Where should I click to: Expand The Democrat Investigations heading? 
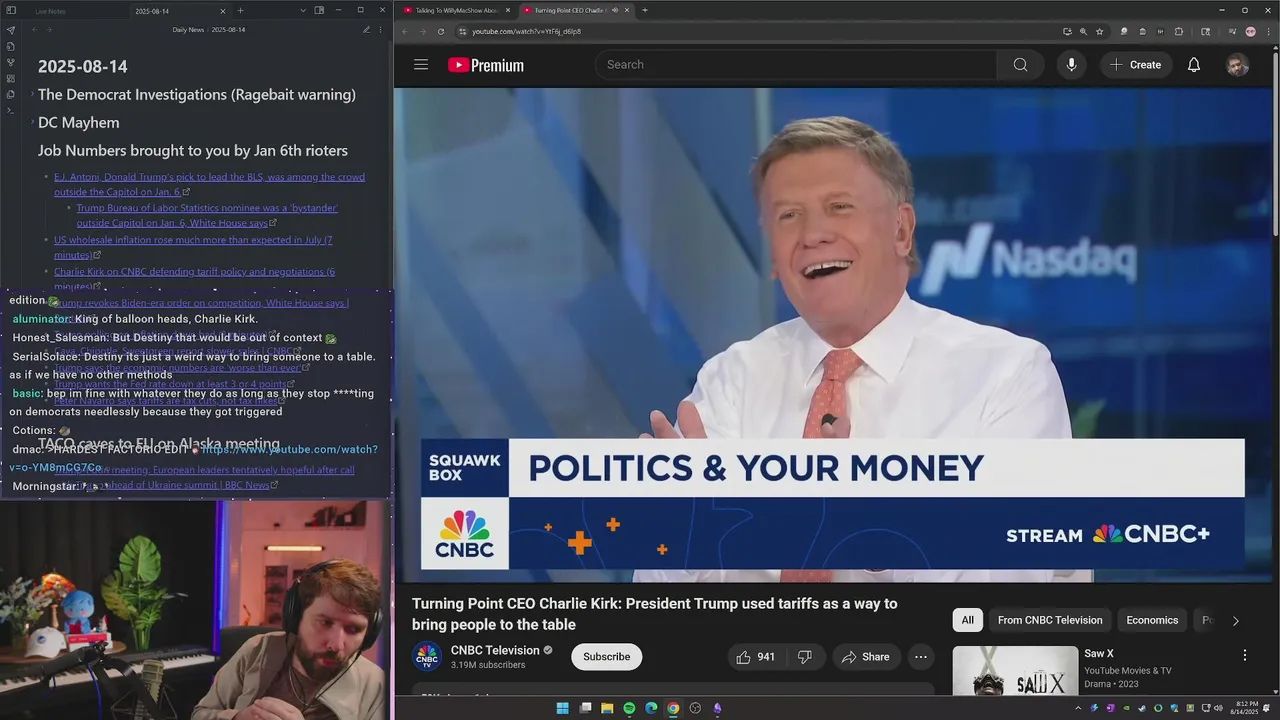coord(32,94)
